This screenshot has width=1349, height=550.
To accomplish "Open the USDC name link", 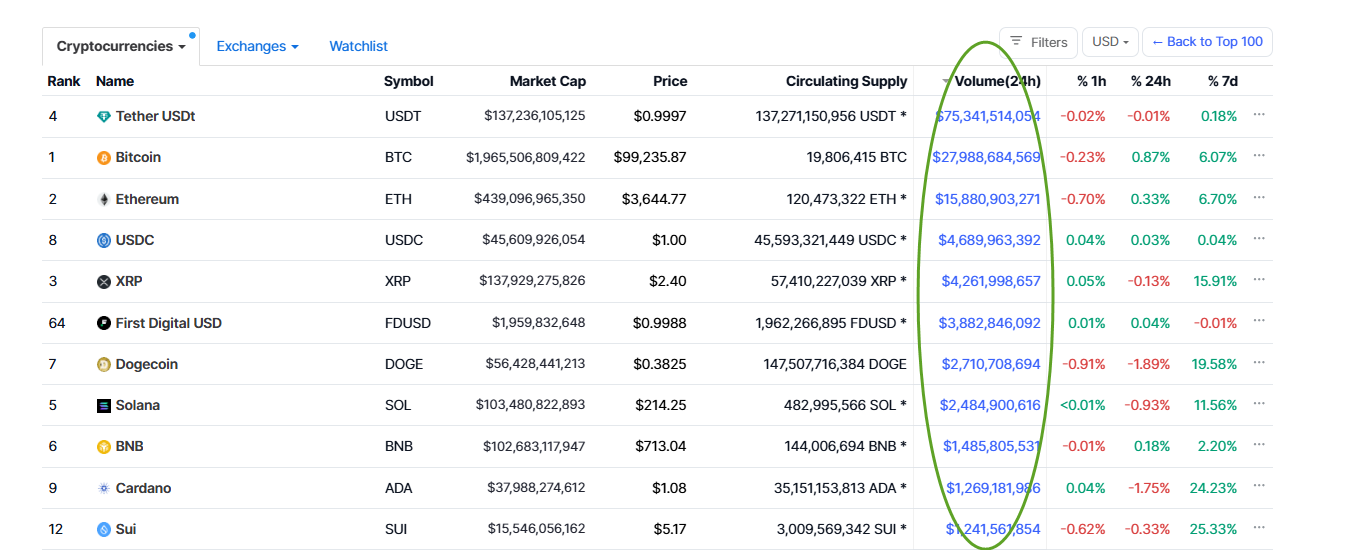I will [x=135, y=240].
